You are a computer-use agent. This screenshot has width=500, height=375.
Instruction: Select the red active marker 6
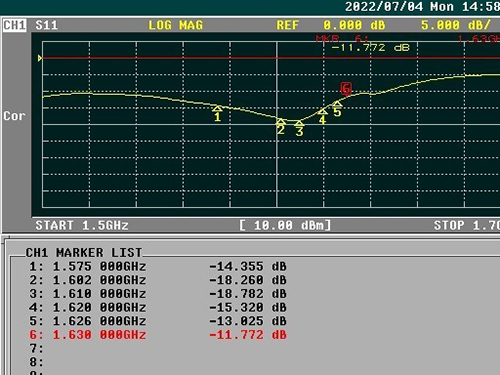pyautogui.click(x=346, y=89)
